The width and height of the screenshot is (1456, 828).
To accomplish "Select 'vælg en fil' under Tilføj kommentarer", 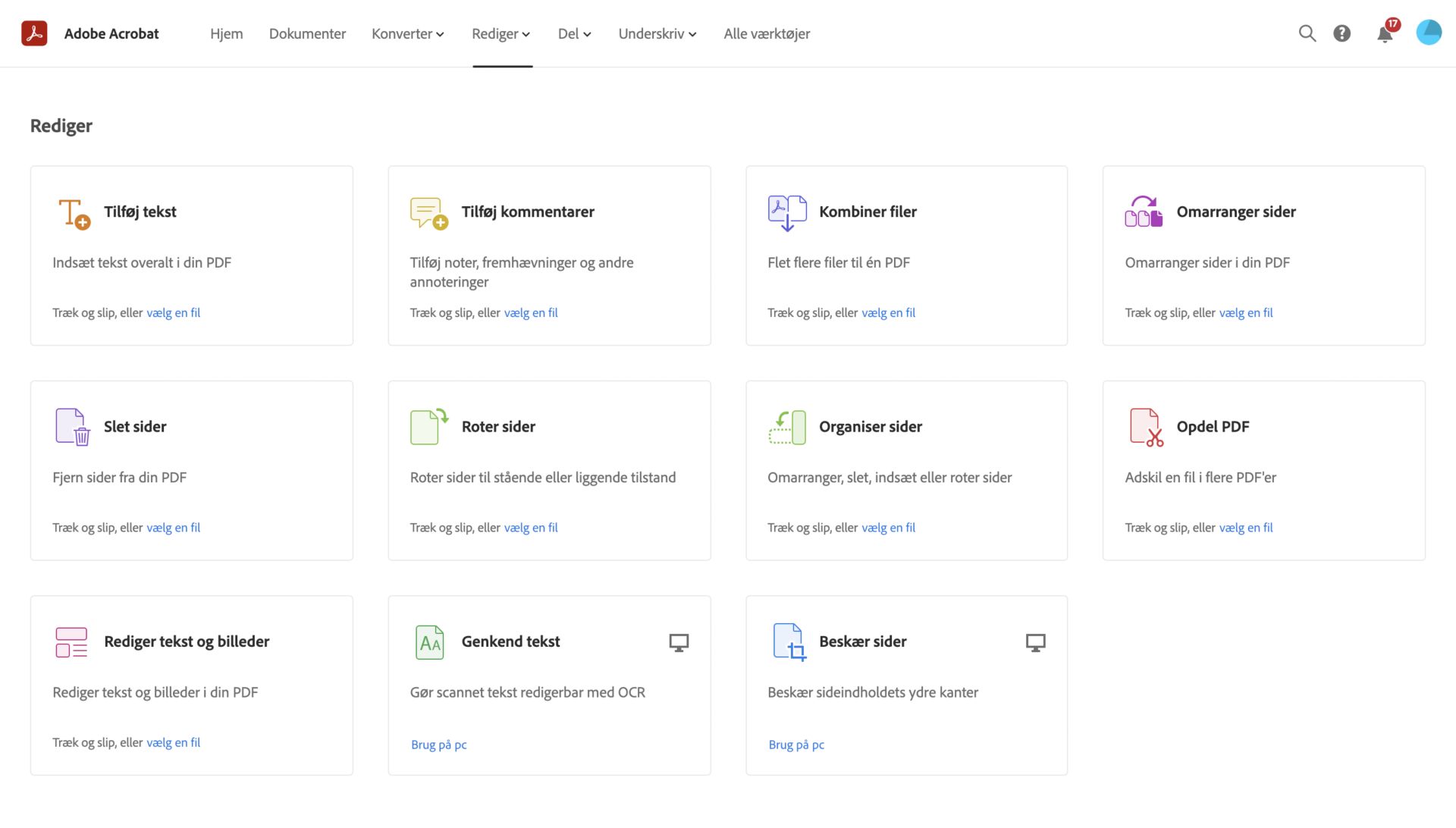I will point(531,312).
